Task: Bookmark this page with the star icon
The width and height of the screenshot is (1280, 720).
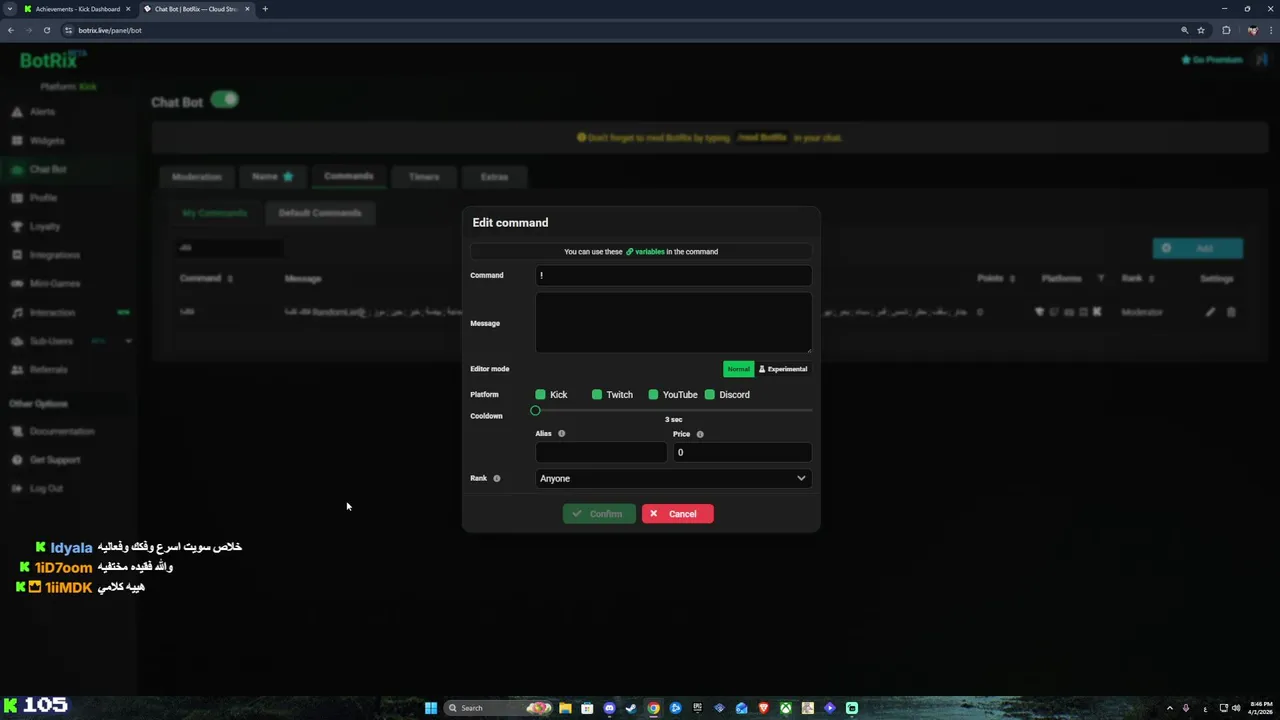Action: [x=1201, y=30]
